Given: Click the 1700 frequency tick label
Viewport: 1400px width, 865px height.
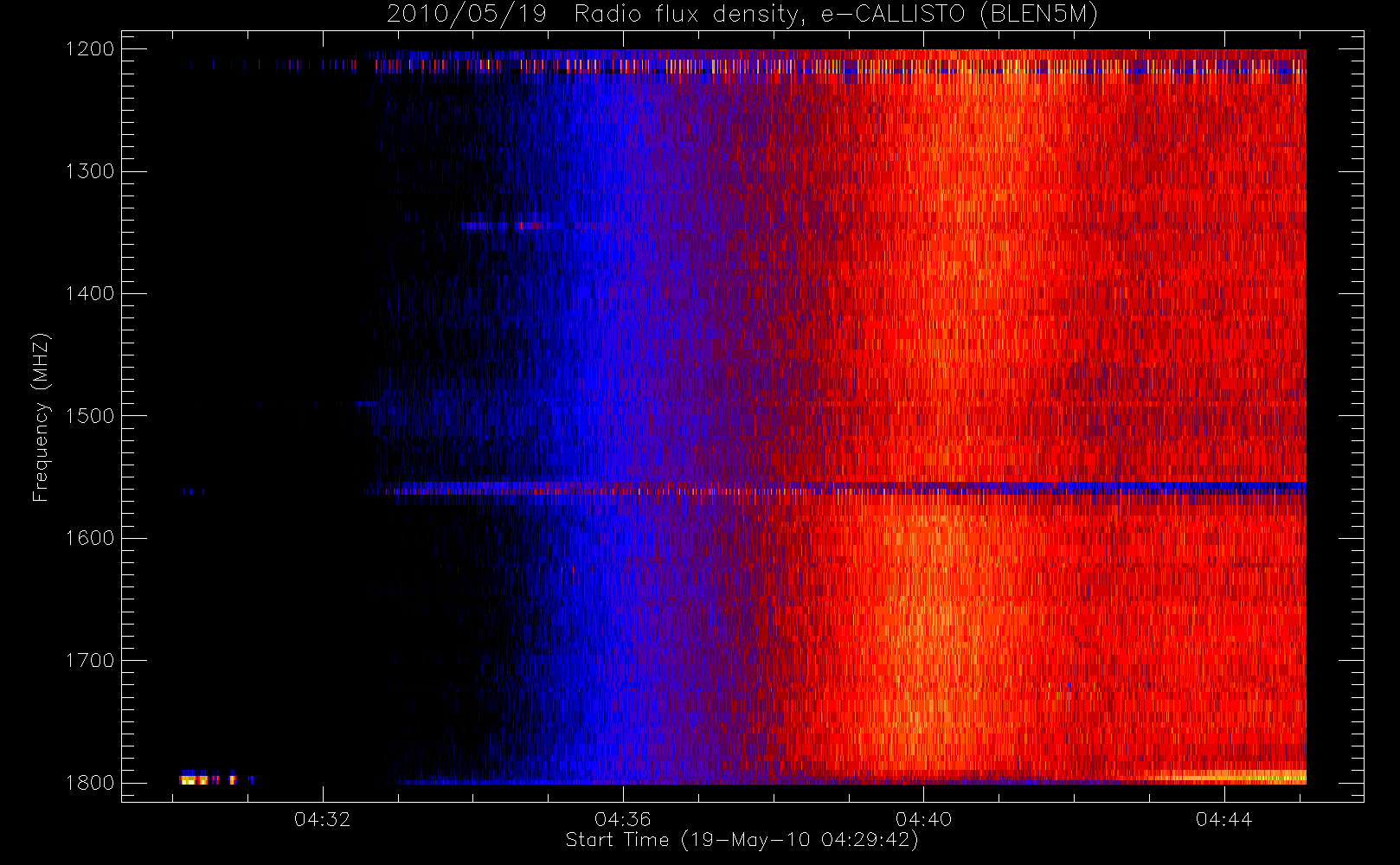Looking at the screenshot, I should tap(90, 660).
